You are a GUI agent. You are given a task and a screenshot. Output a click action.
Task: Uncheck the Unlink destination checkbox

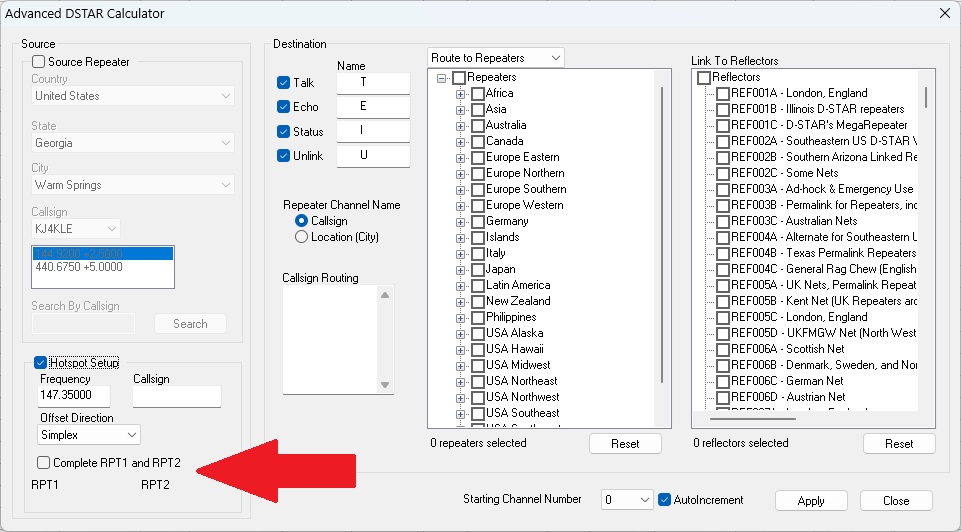[283, 156]
